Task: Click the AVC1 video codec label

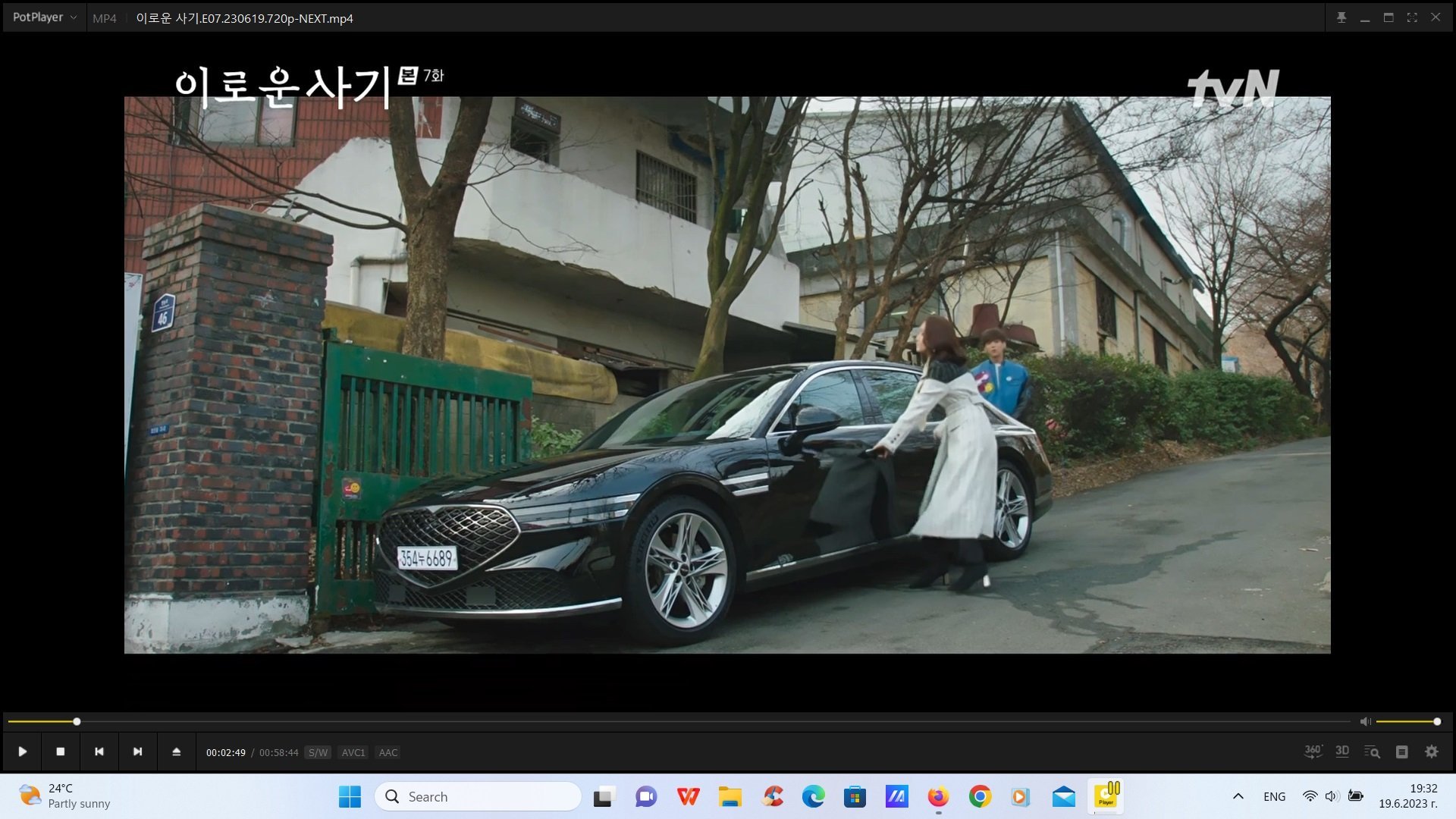Action: [x=353, y=752]
